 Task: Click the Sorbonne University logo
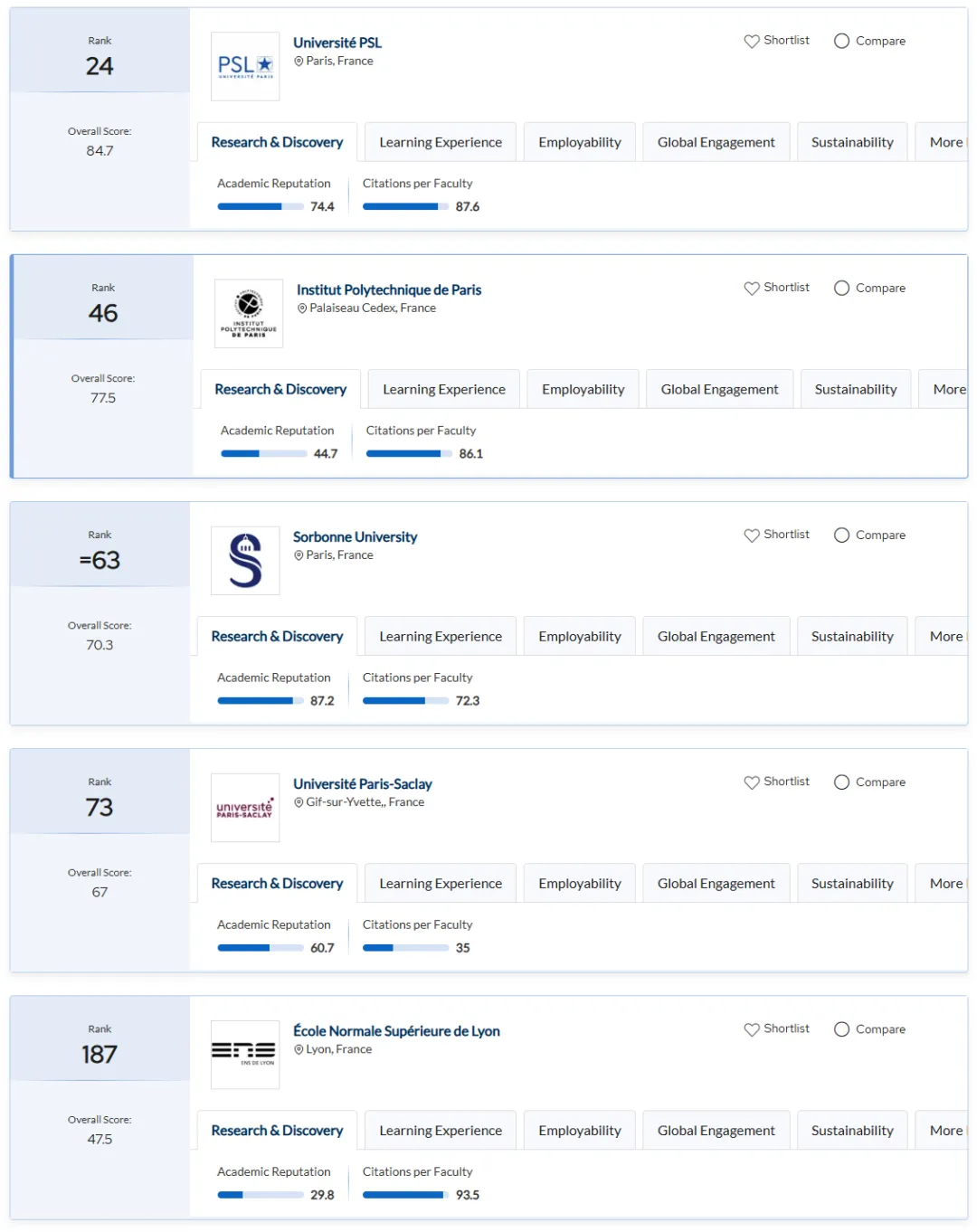245,561
